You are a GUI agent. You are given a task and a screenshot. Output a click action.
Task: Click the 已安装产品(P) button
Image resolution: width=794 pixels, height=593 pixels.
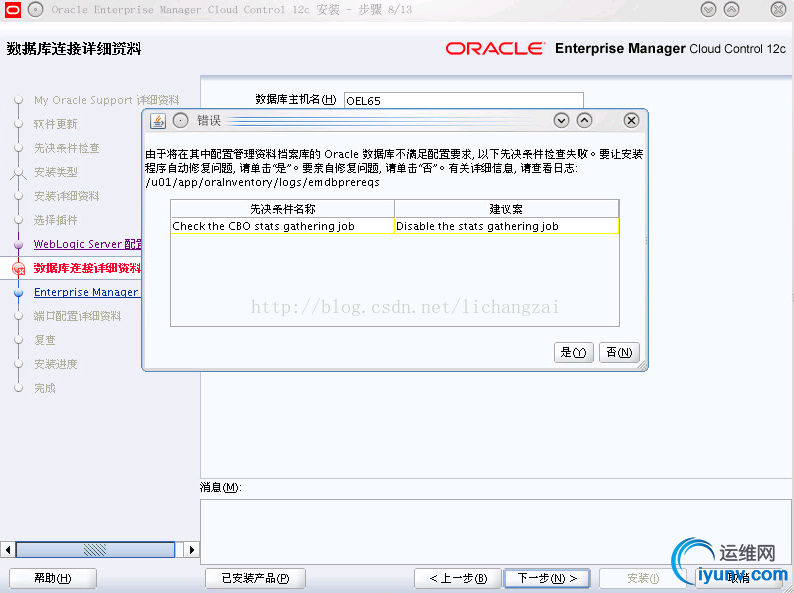pyautogui.click(x=255, y=578)
